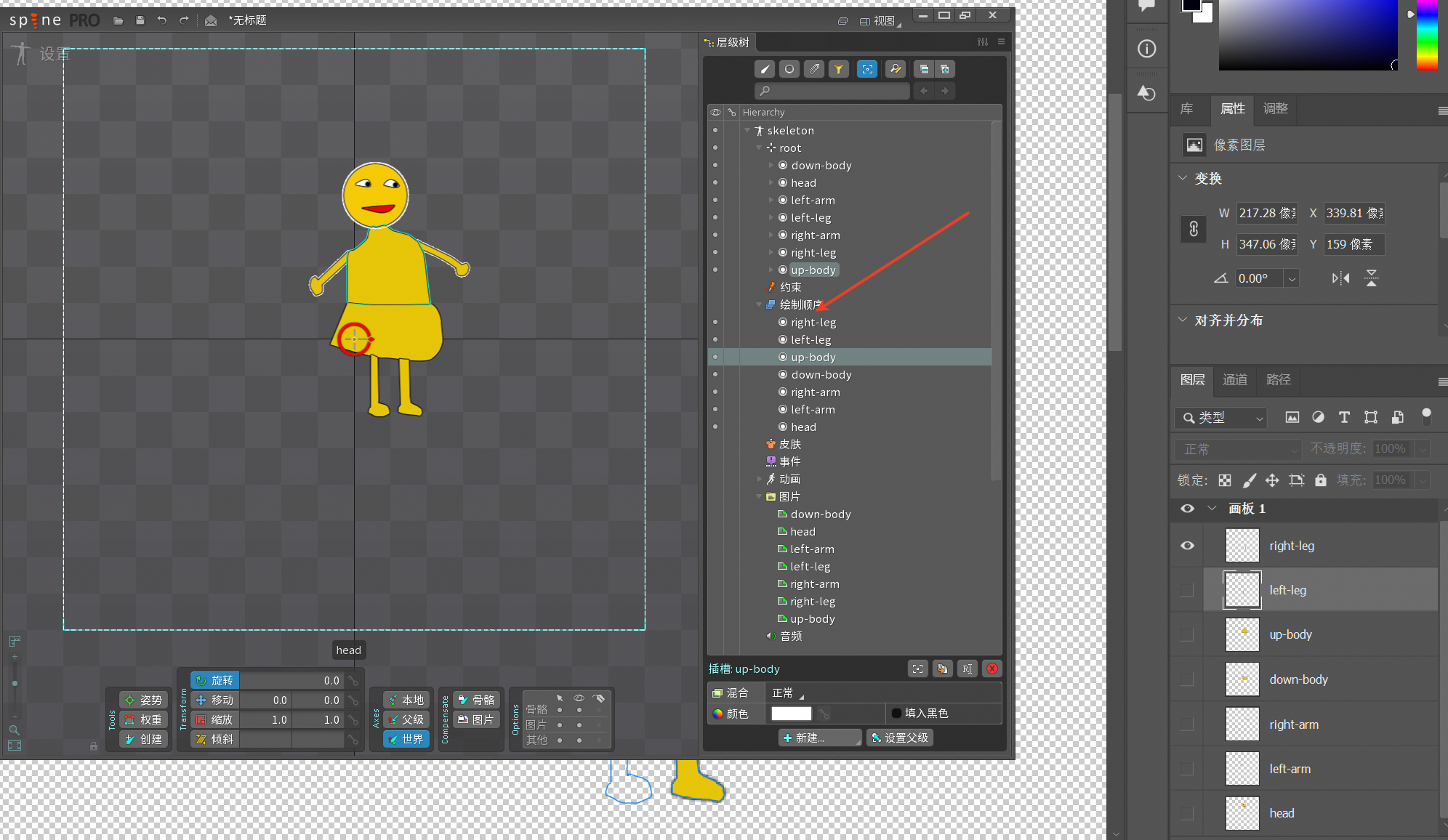The height and width of the screenshot is (840, 1448).
Task: Click the find-and-replace magnifier icon in hierarchy toolbar
Action: [x=896, y=69]
